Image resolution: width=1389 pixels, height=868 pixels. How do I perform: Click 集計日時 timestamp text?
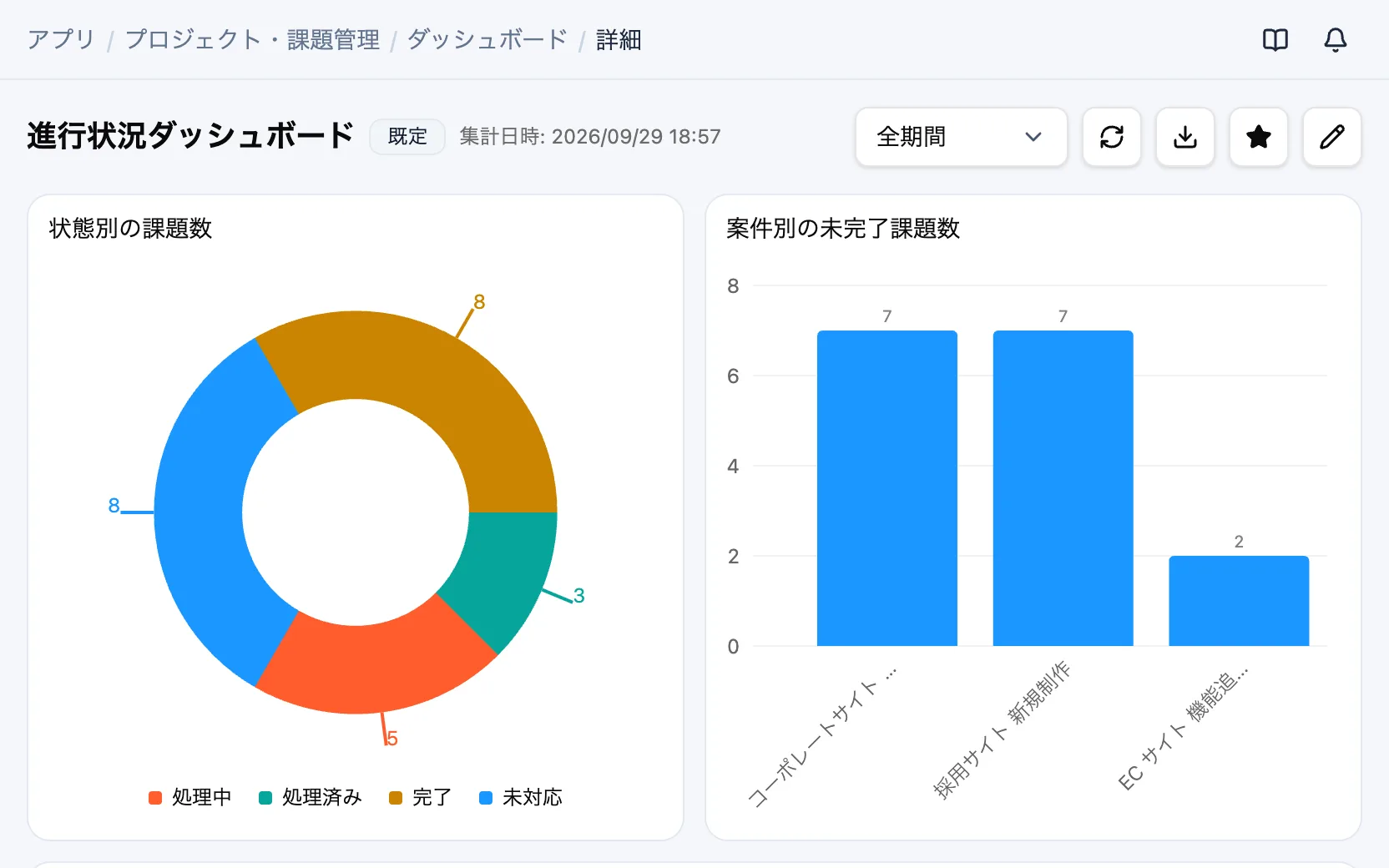point(589,137)
